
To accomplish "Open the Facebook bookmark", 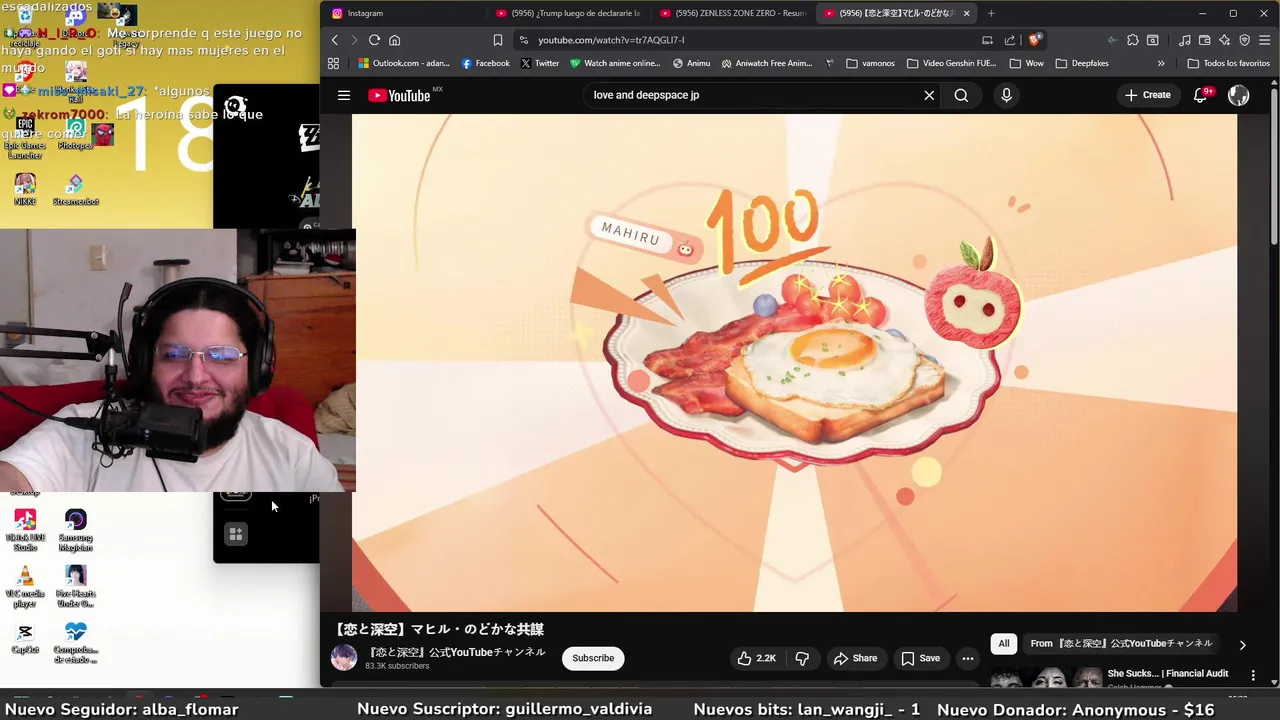I will [486, 63].
